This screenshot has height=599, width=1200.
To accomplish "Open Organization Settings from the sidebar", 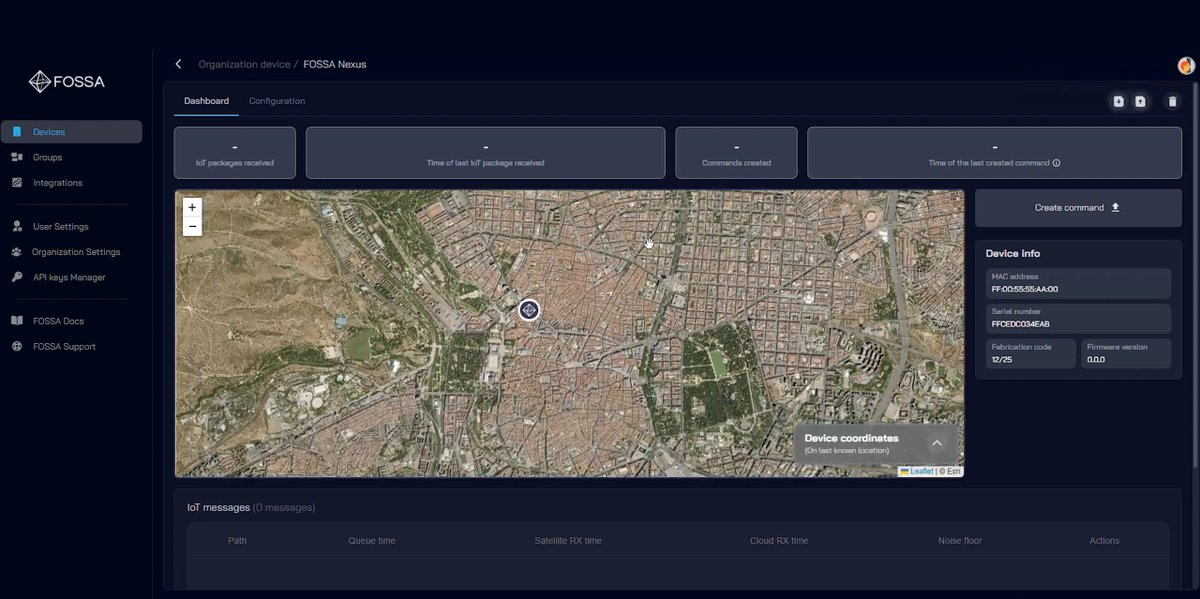I will [x=71, y=252].
